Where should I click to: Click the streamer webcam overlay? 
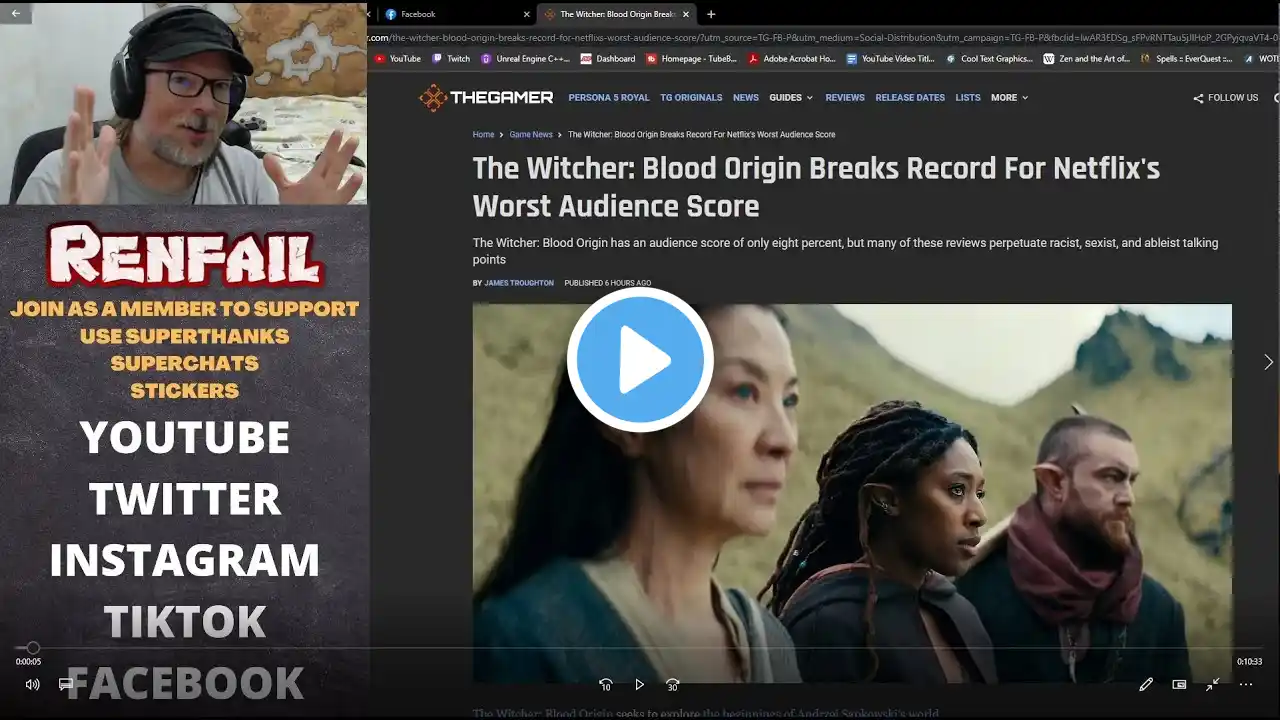tap(184, 102)
